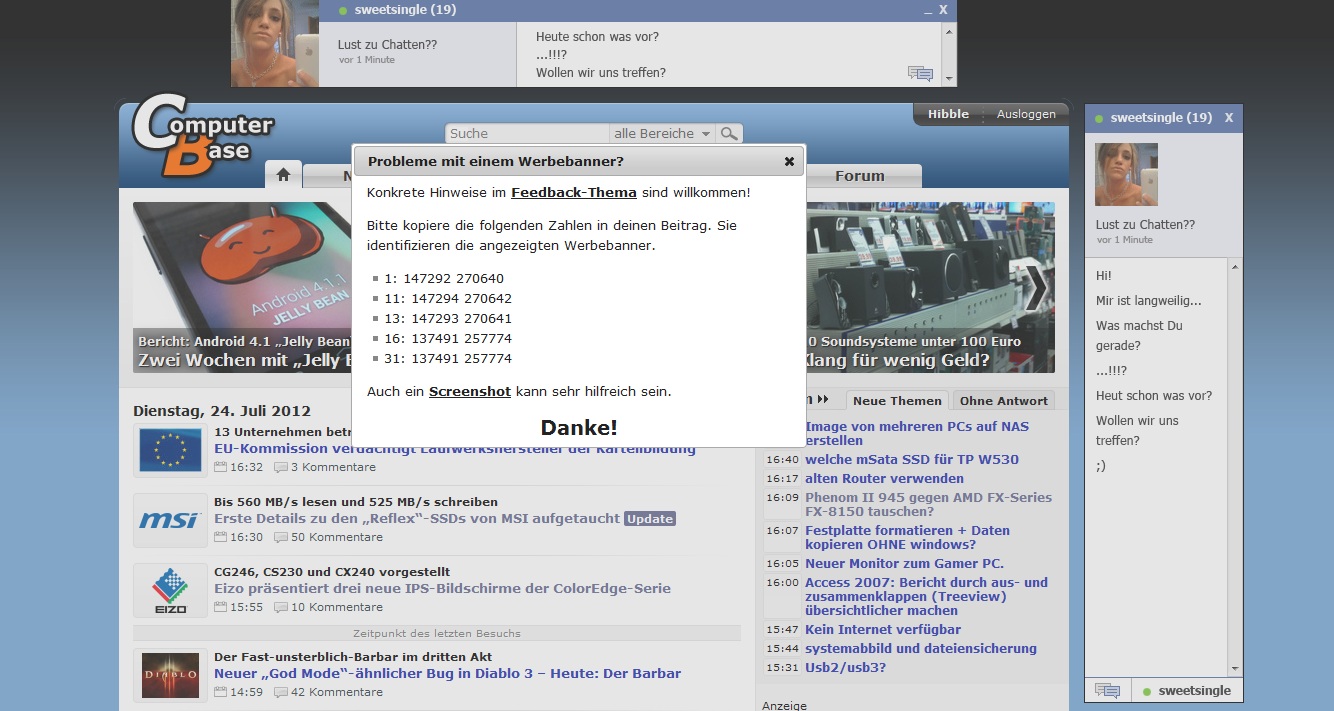Click the '1: 147292 270640' banner ID line
Screen dimensions: 1334x711
pyautogui.click(x=457, y=279)
